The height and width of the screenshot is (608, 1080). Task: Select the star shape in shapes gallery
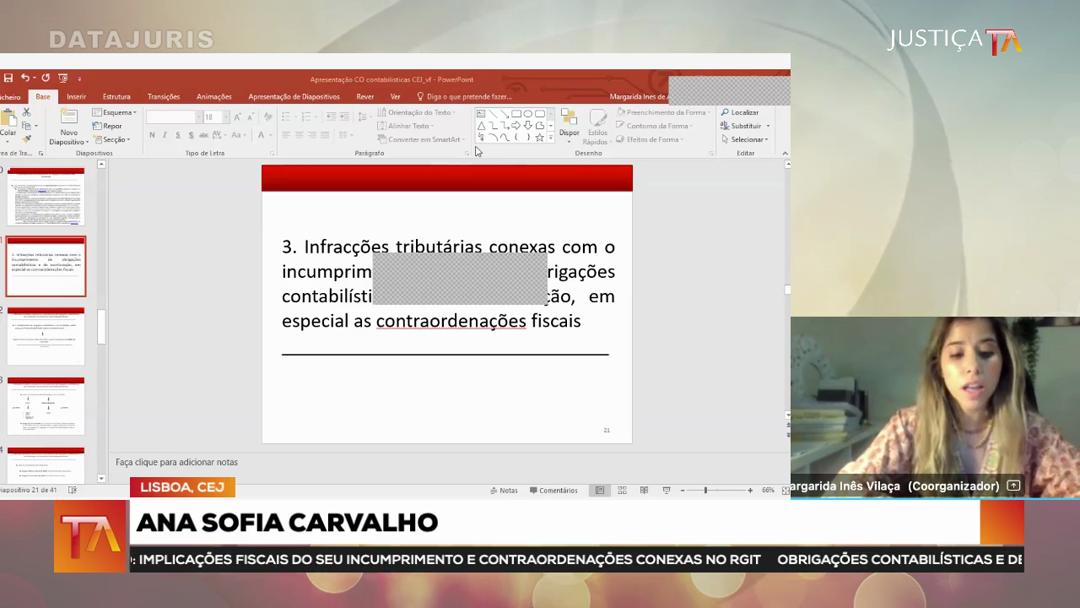[539, 138]
